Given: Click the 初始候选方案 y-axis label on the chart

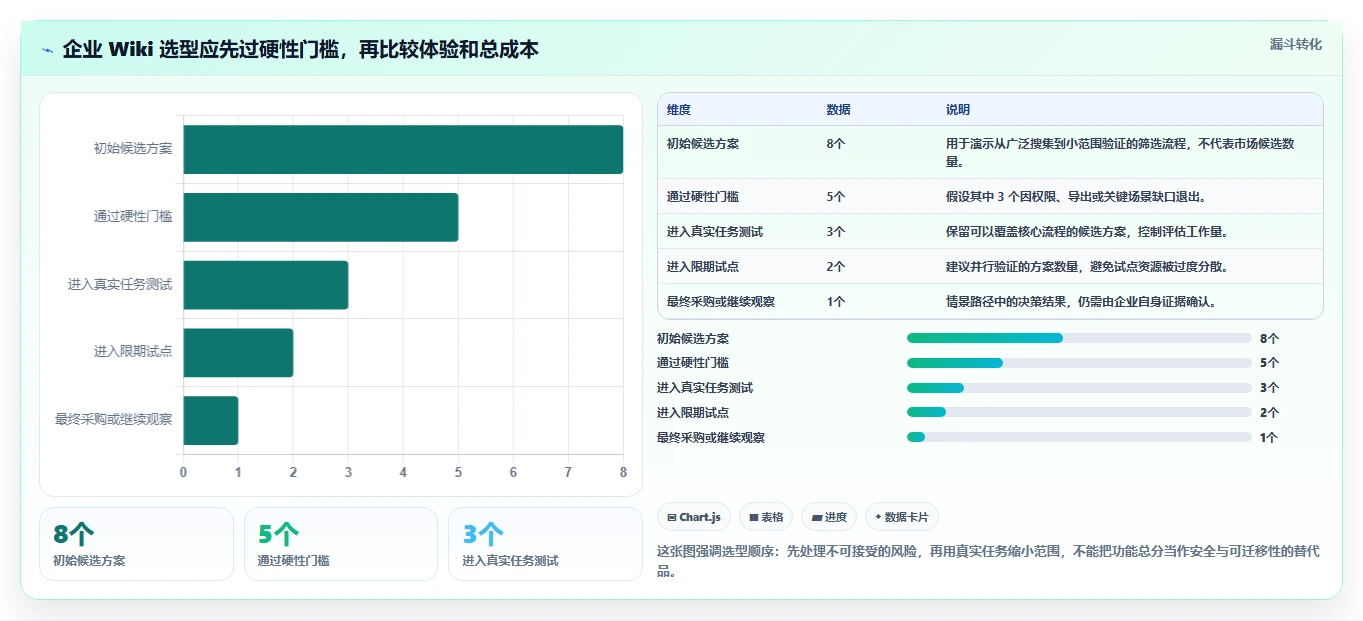Looking at the screenshot, I should [x=133, y=149].
